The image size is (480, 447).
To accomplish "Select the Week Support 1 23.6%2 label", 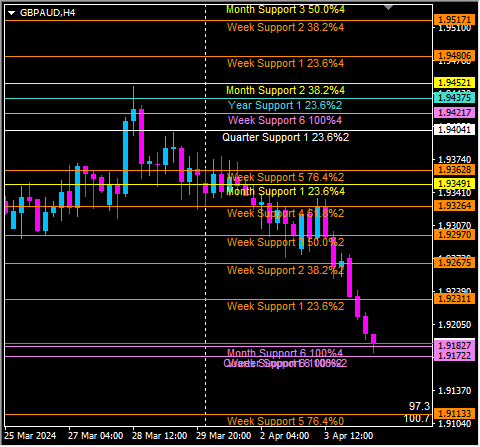I will coord(285,306).
